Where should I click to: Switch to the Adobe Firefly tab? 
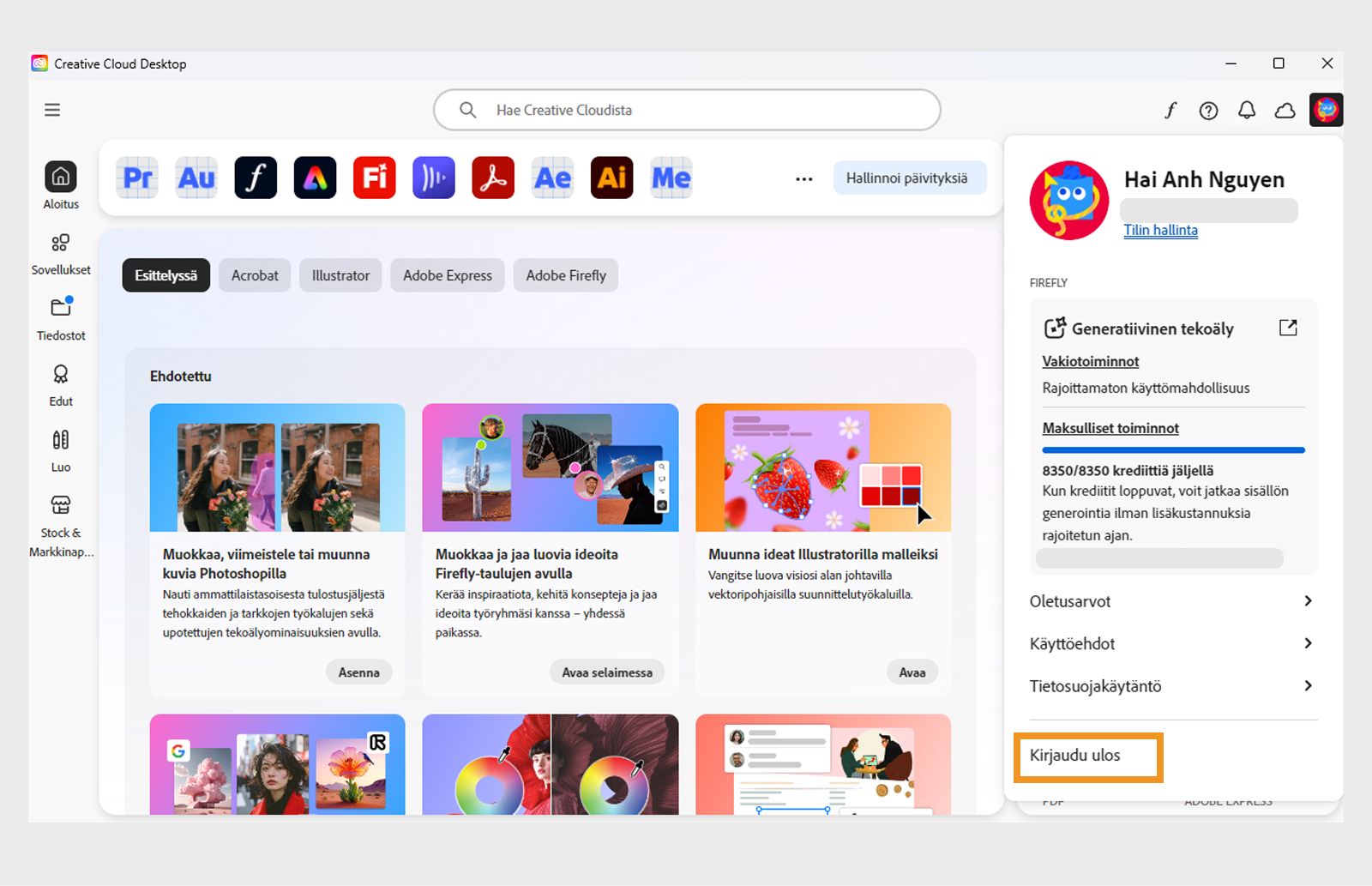[x=566, y=275]
